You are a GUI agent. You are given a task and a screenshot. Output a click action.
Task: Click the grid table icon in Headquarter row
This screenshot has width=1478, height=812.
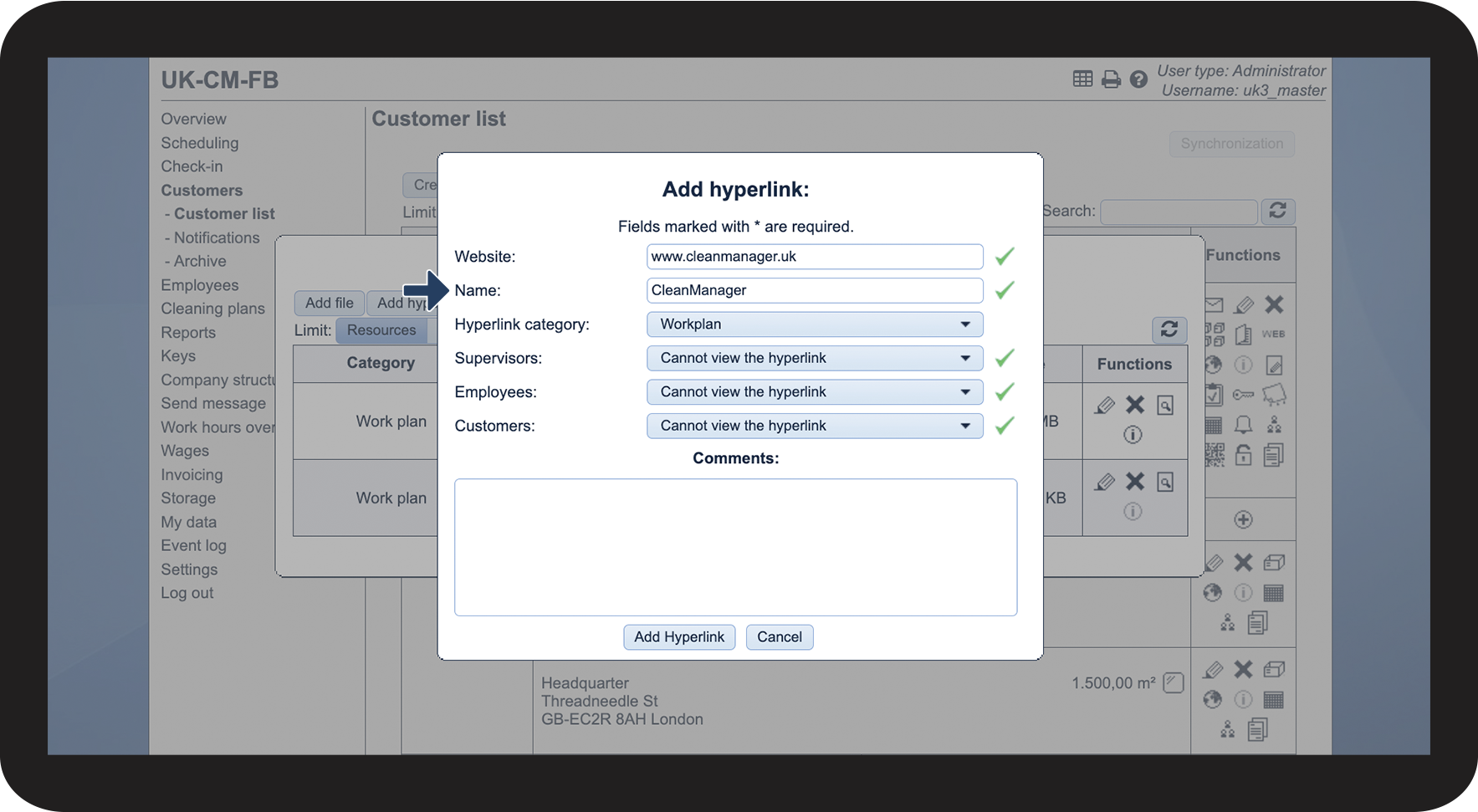[x=1274, y=699]
